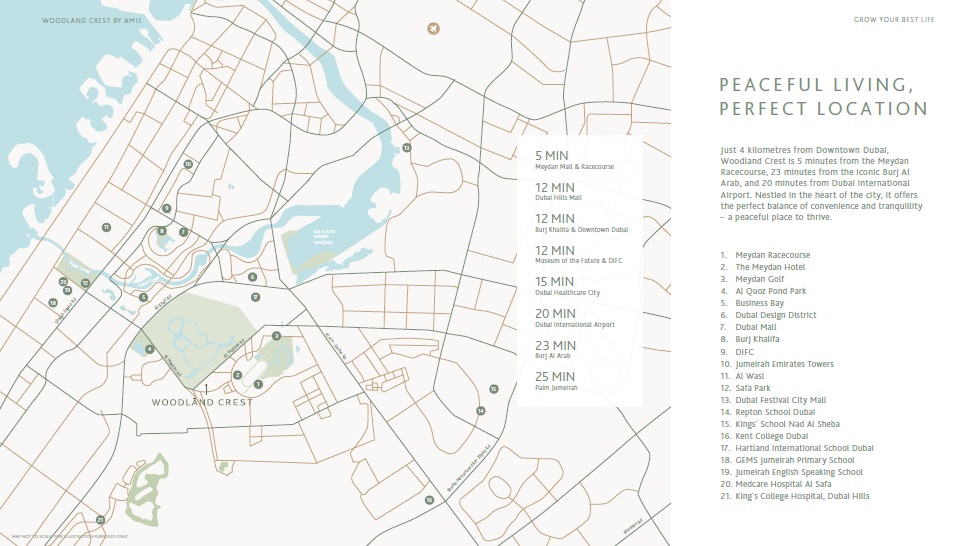
Task: Click map marker 17 above the green park
Action: tap(256, 296)
